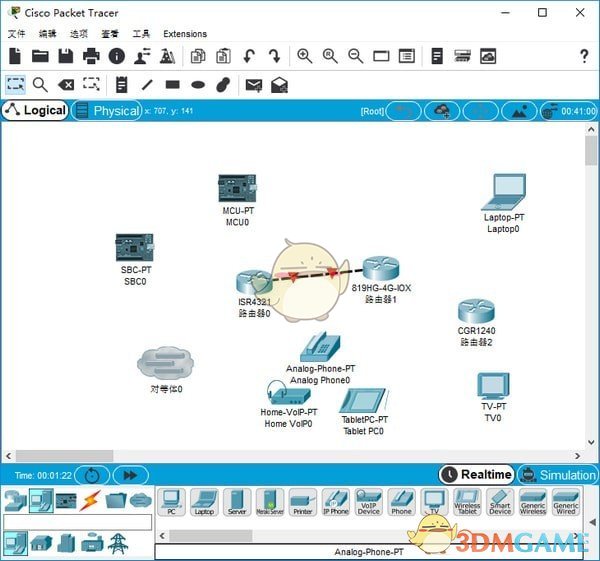Click Power Cycle Devices button
The height and width of the screenshot is (561, 600).
pyautogui.click(x=92, y=475)
